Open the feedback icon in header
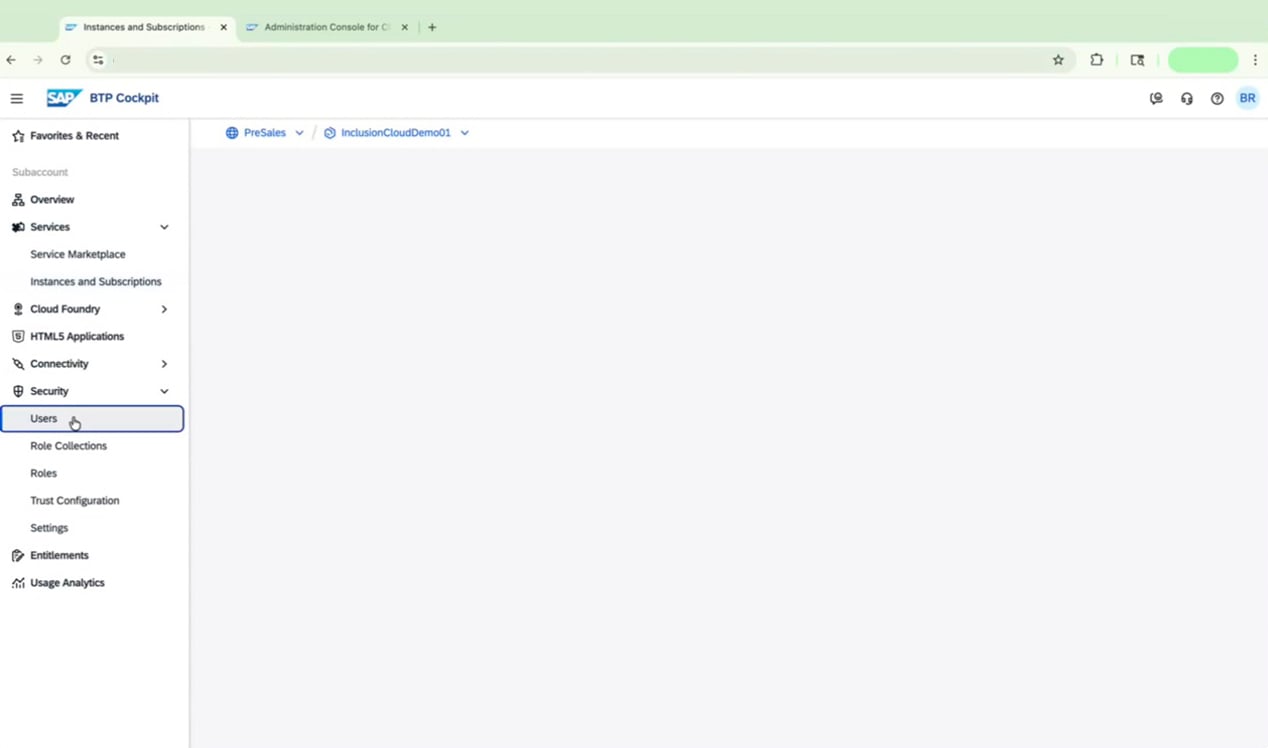 [x=1156, y=98]
